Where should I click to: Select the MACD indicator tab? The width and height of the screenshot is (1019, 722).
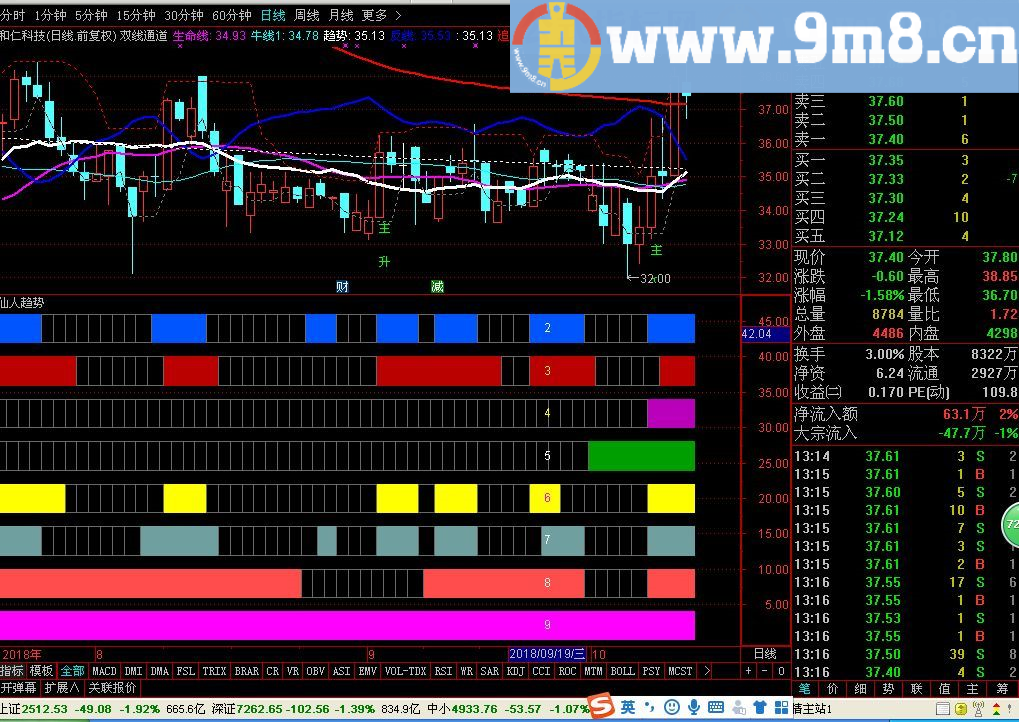(104, 671)
